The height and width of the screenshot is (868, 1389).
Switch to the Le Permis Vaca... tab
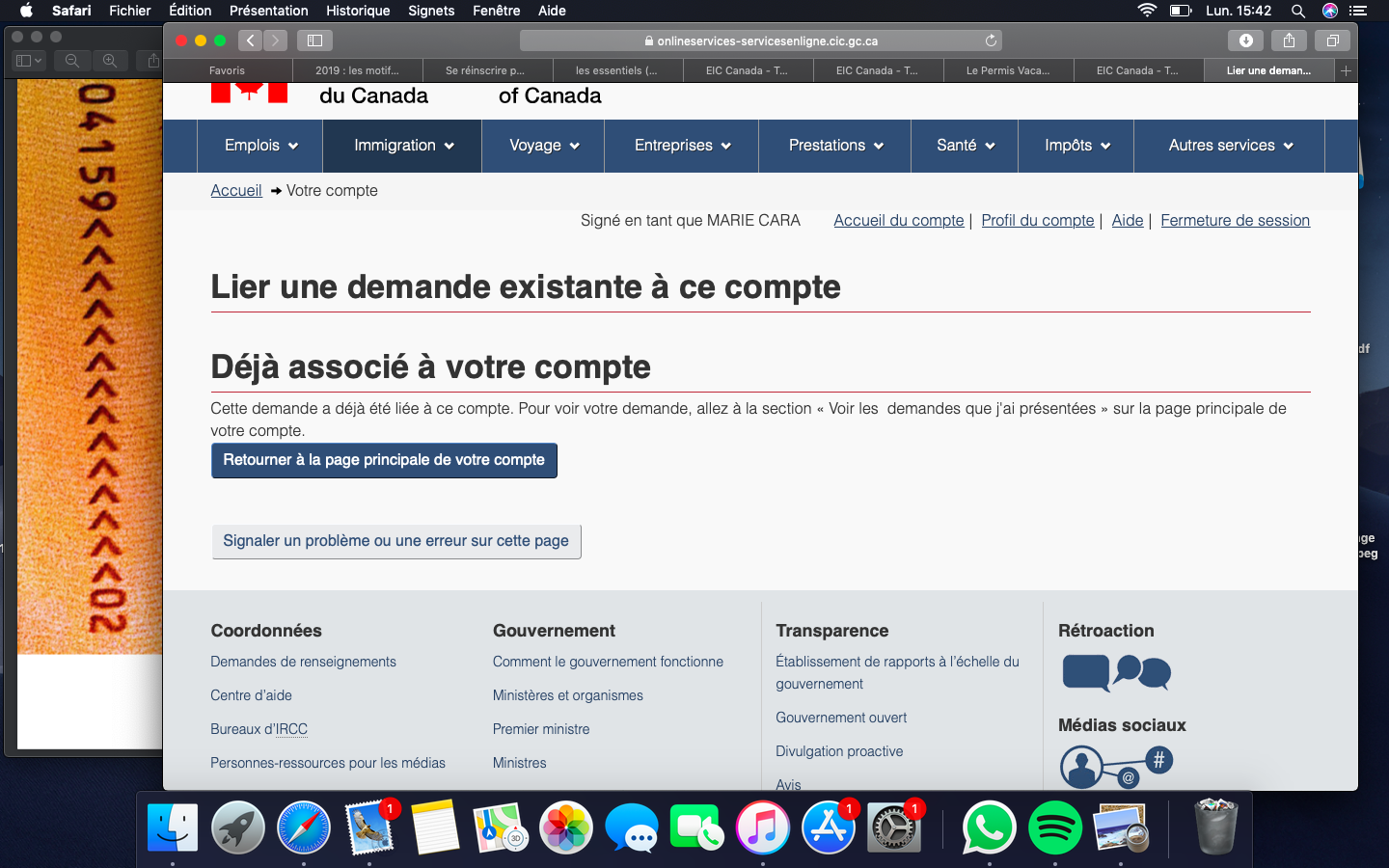[x=1008, y=70]
